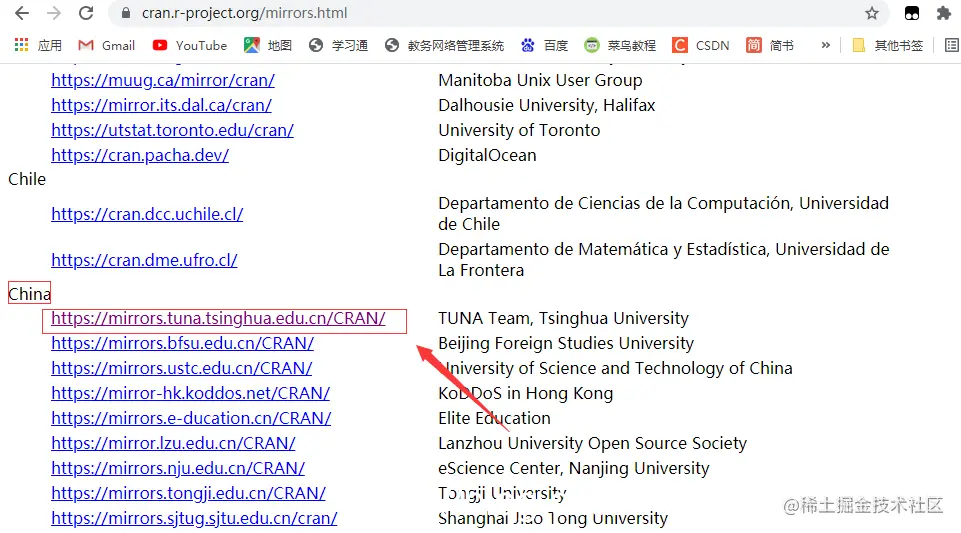
Task: Go back to the previous page
Action: point(21,13)
